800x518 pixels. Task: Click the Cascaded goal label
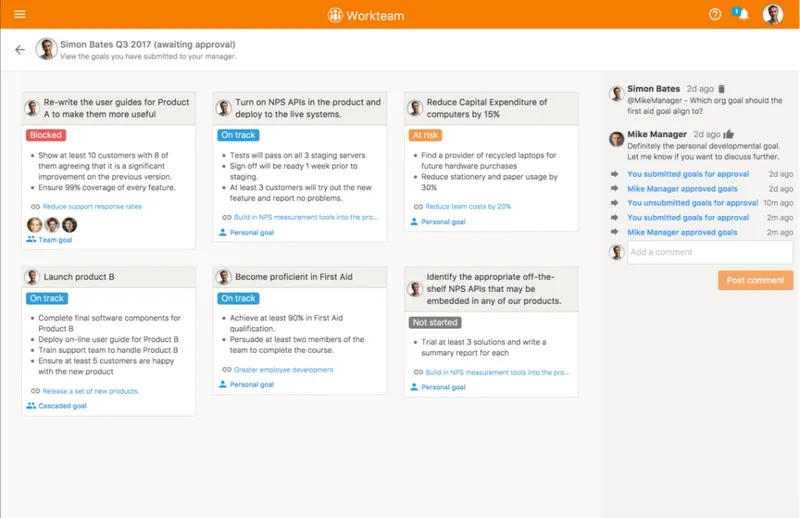62,406
